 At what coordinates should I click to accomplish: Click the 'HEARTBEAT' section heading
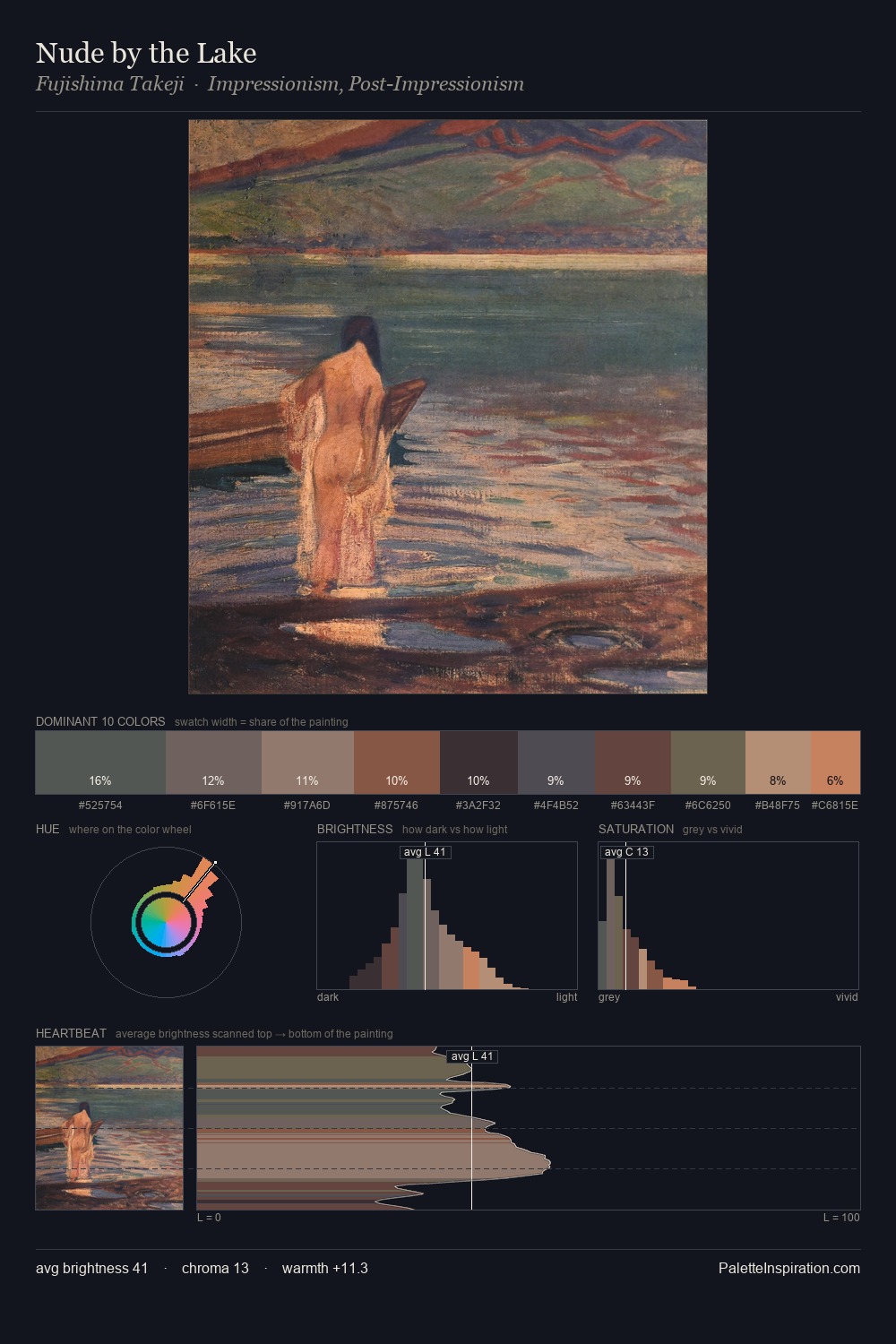pos(71,1033)
